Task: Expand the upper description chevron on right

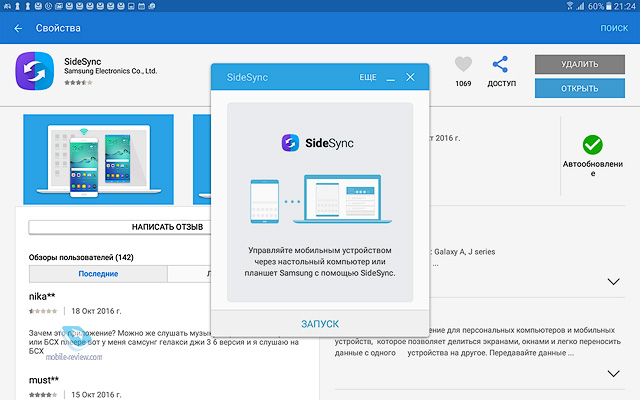Action: pos(614,281)
